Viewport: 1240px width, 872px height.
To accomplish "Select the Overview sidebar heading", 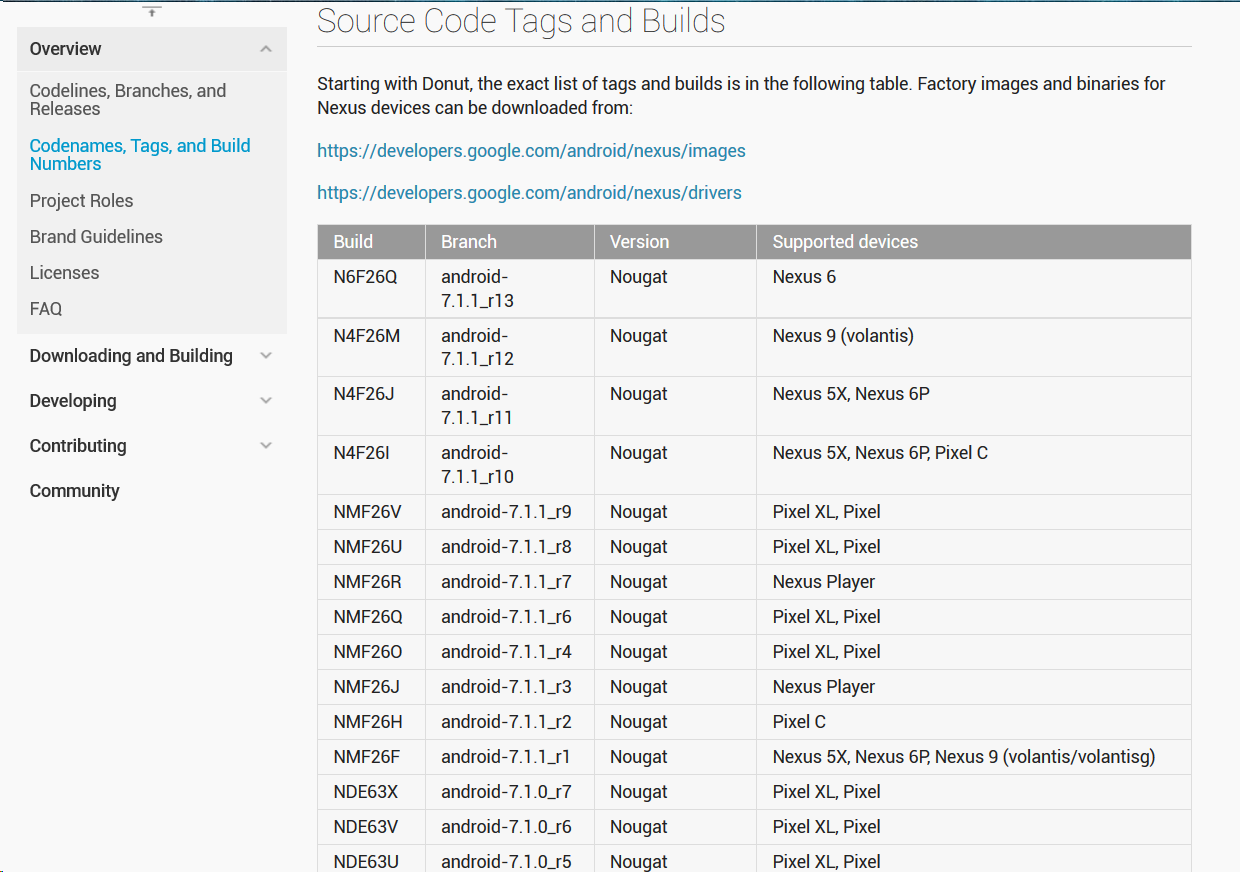I will (x=65, y=49).
